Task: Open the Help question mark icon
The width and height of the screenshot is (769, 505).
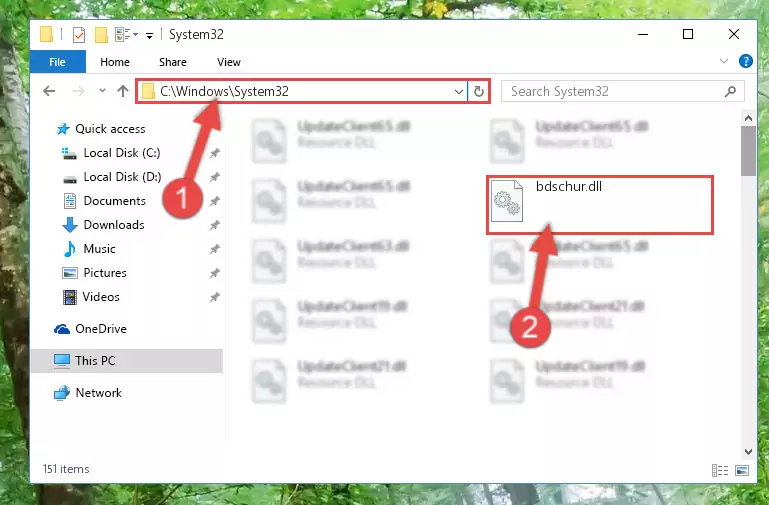Action: click(x=745, y=61)
